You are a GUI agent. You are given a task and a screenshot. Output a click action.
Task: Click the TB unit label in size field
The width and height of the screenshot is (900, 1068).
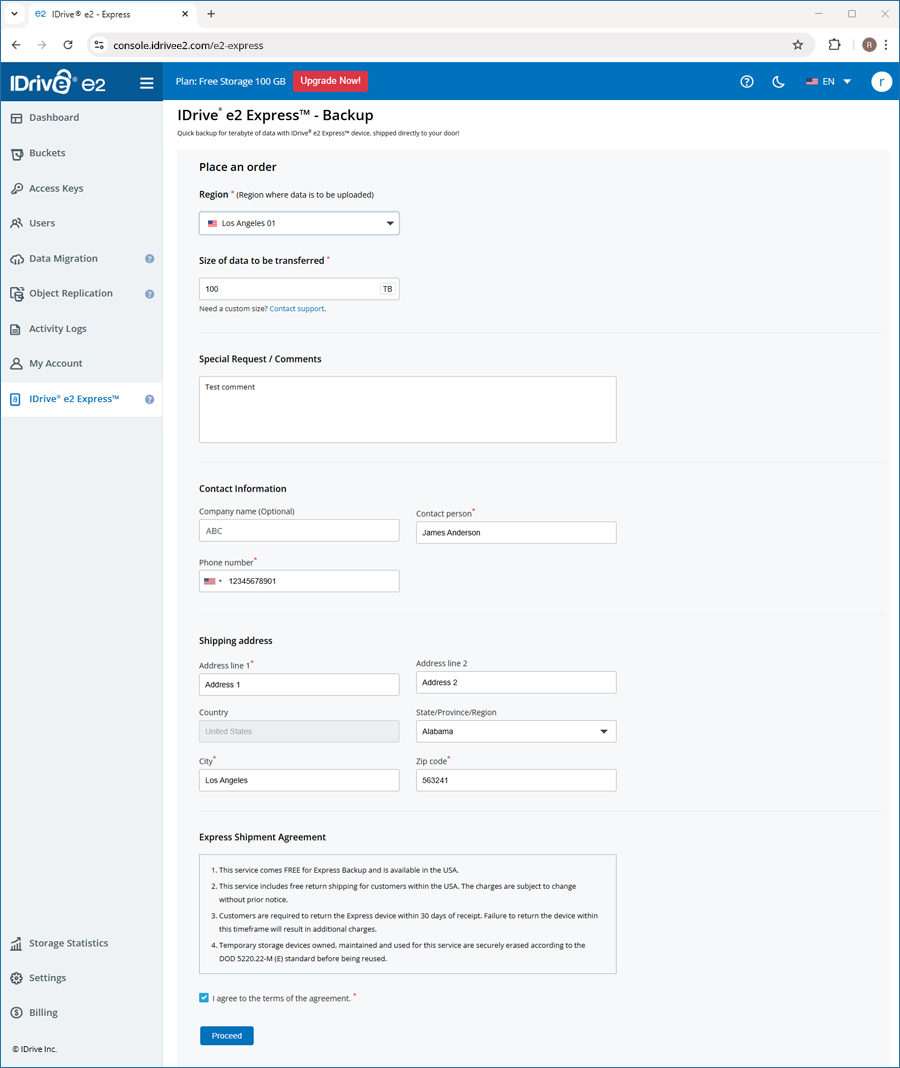click(x=387, y=289)
